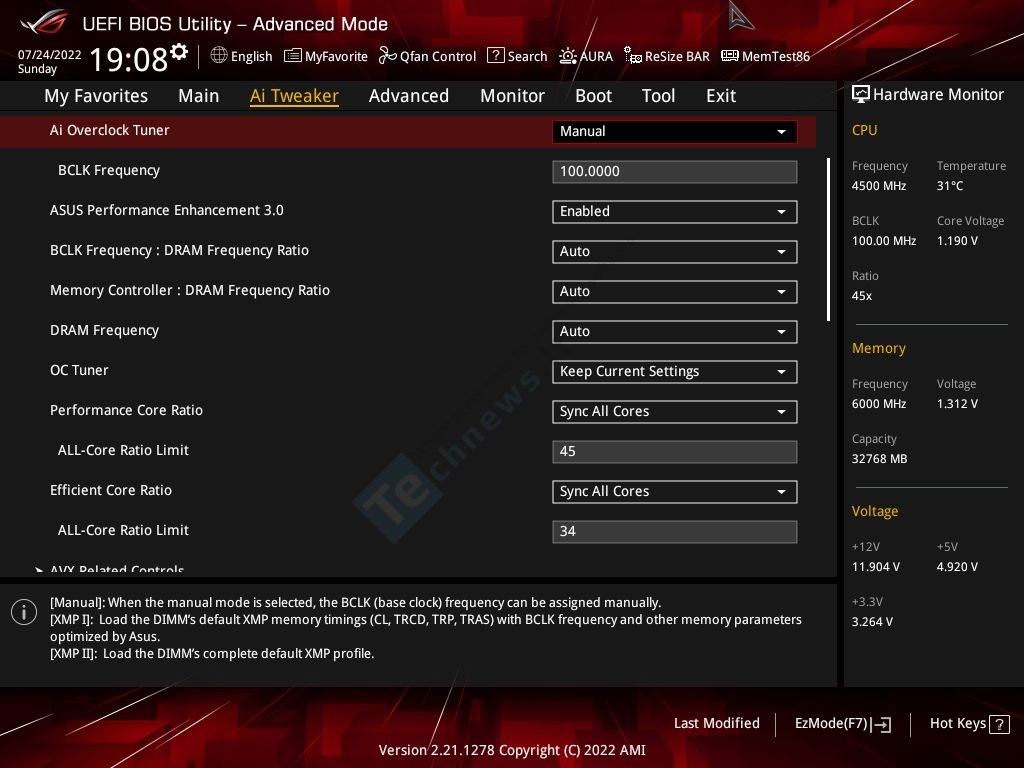Switch to Boot tab
Screen dimensions: 1024x768
tap(594, 96)
